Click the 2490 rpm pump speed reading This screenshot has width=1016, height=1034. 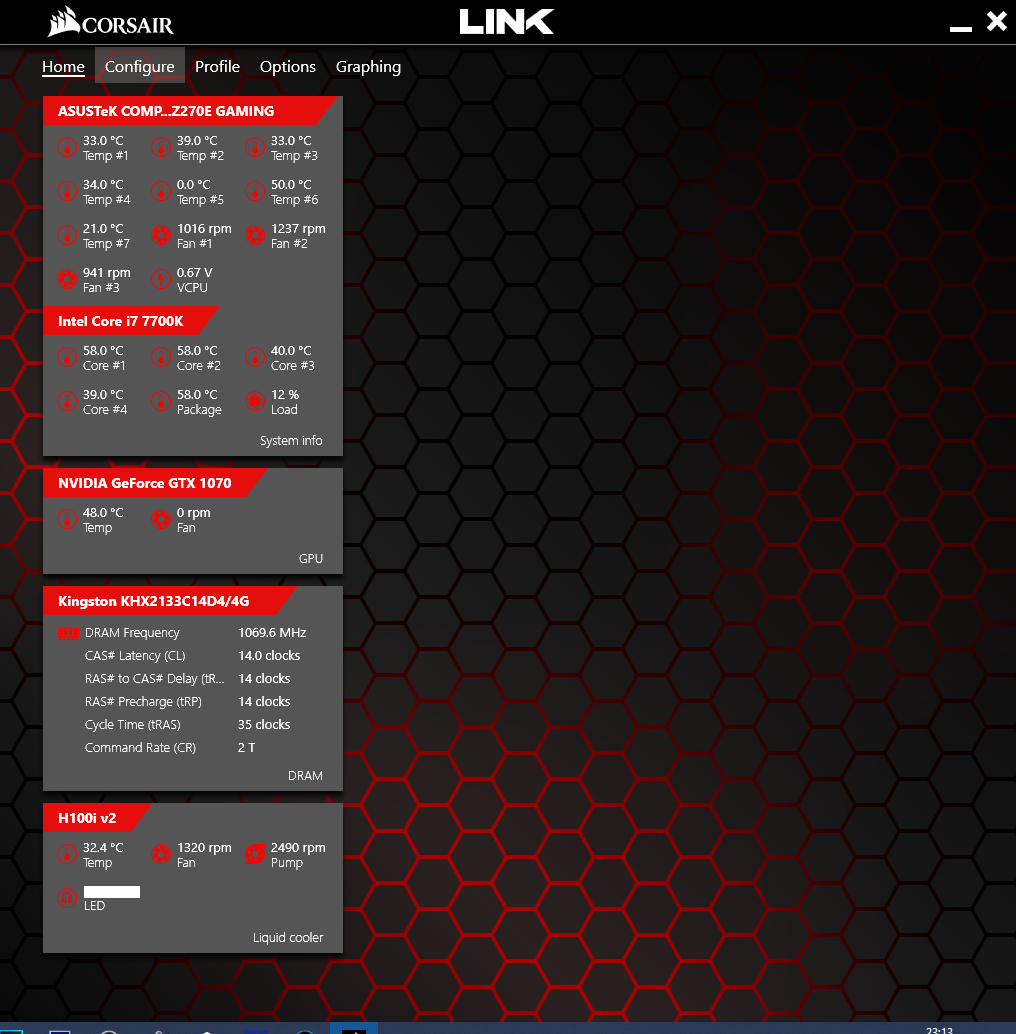[298, 847]
